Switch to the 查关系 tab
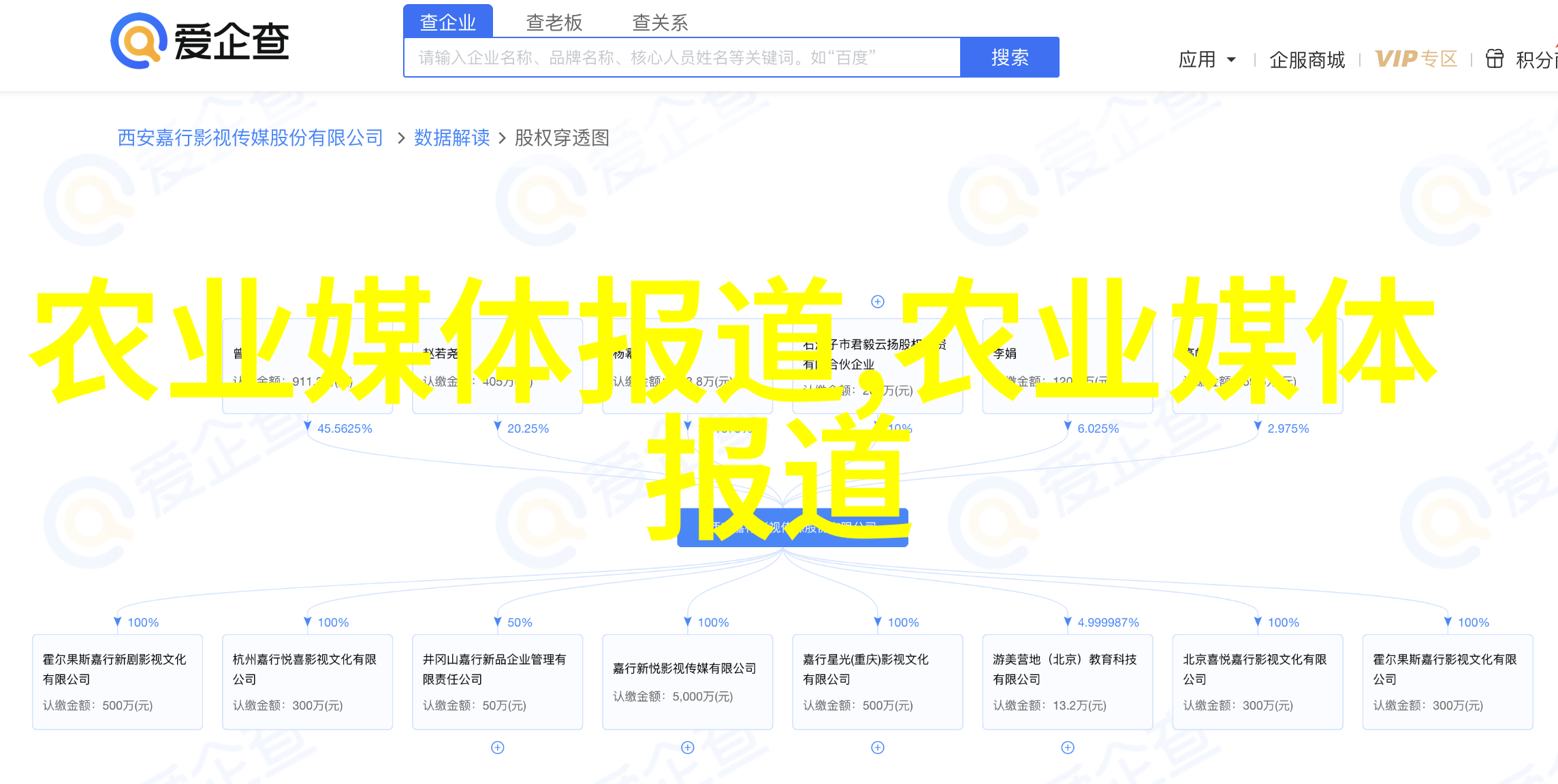This screenshot has height=784, width=1558. (660, 22)
